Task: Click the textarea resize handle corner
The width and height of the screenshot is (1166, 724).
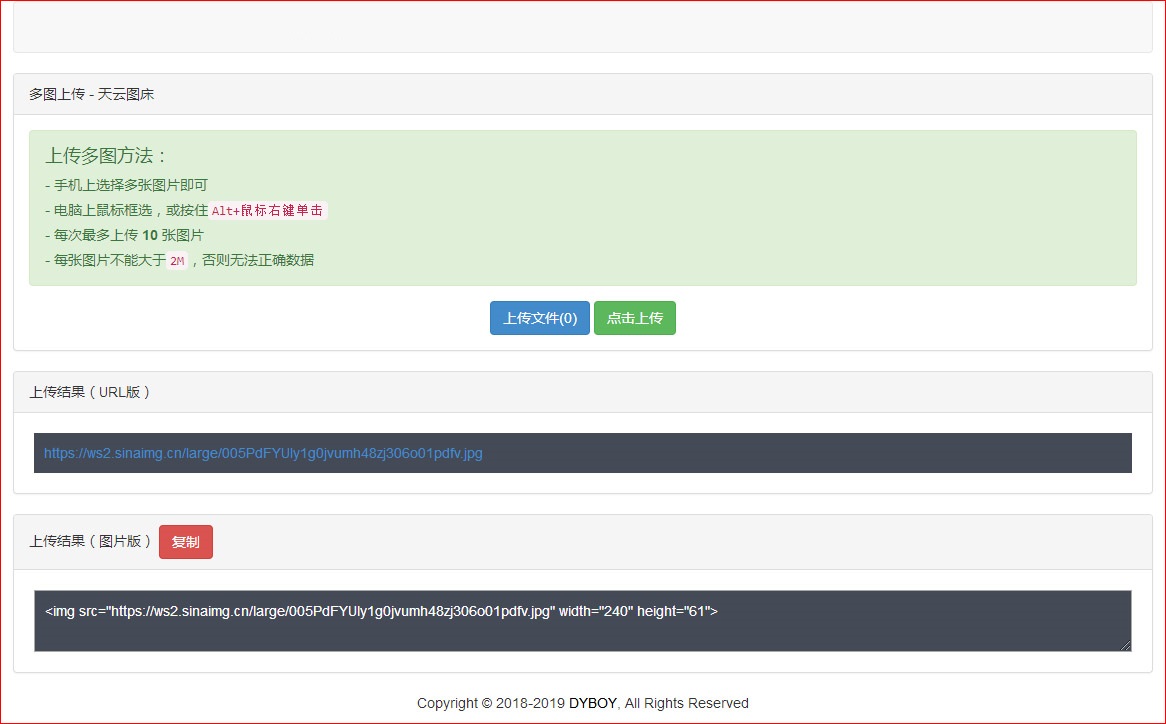Action: coord(1126,646)
